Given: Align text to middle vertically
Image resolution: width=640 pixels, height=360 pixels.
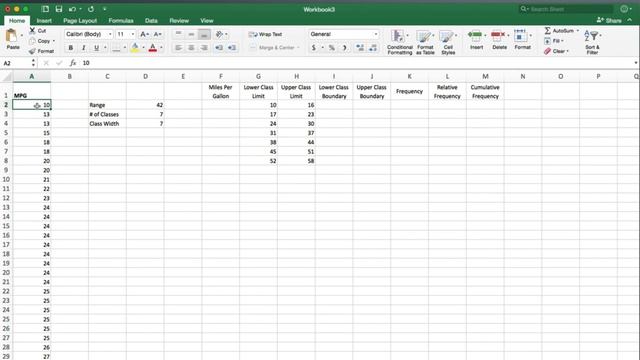Looking at the screenshot, I should point(191,34).
